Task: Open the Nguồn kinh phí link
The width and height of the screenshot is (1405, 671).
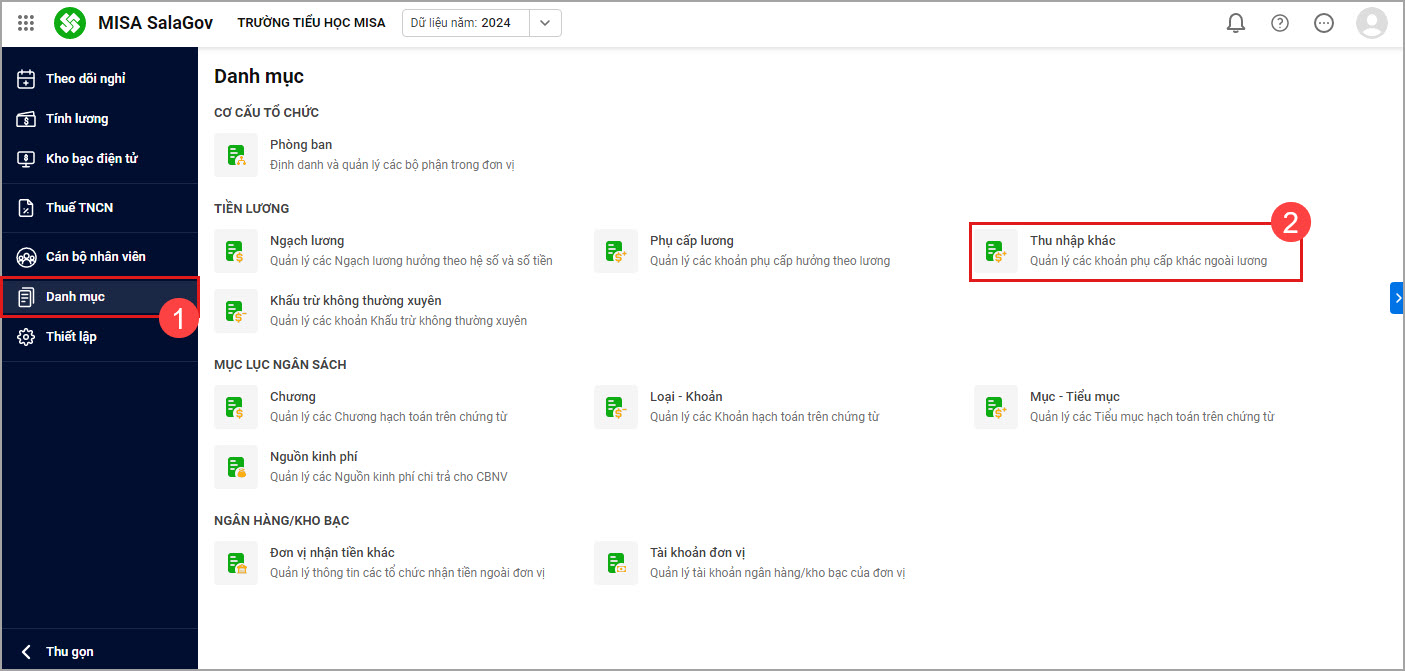Action: pos(314,457)
